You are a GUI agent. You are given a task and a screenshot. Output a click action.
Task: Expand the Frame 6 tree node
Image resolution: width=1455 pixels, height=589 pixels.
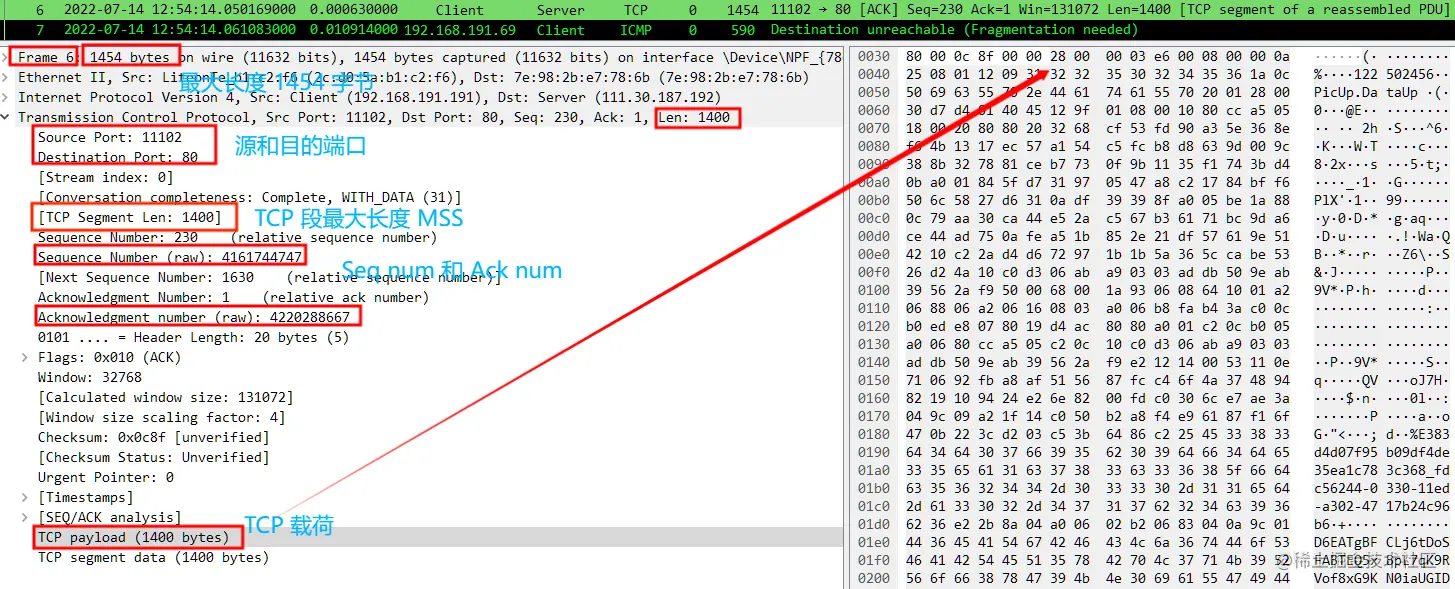[7, 57]
